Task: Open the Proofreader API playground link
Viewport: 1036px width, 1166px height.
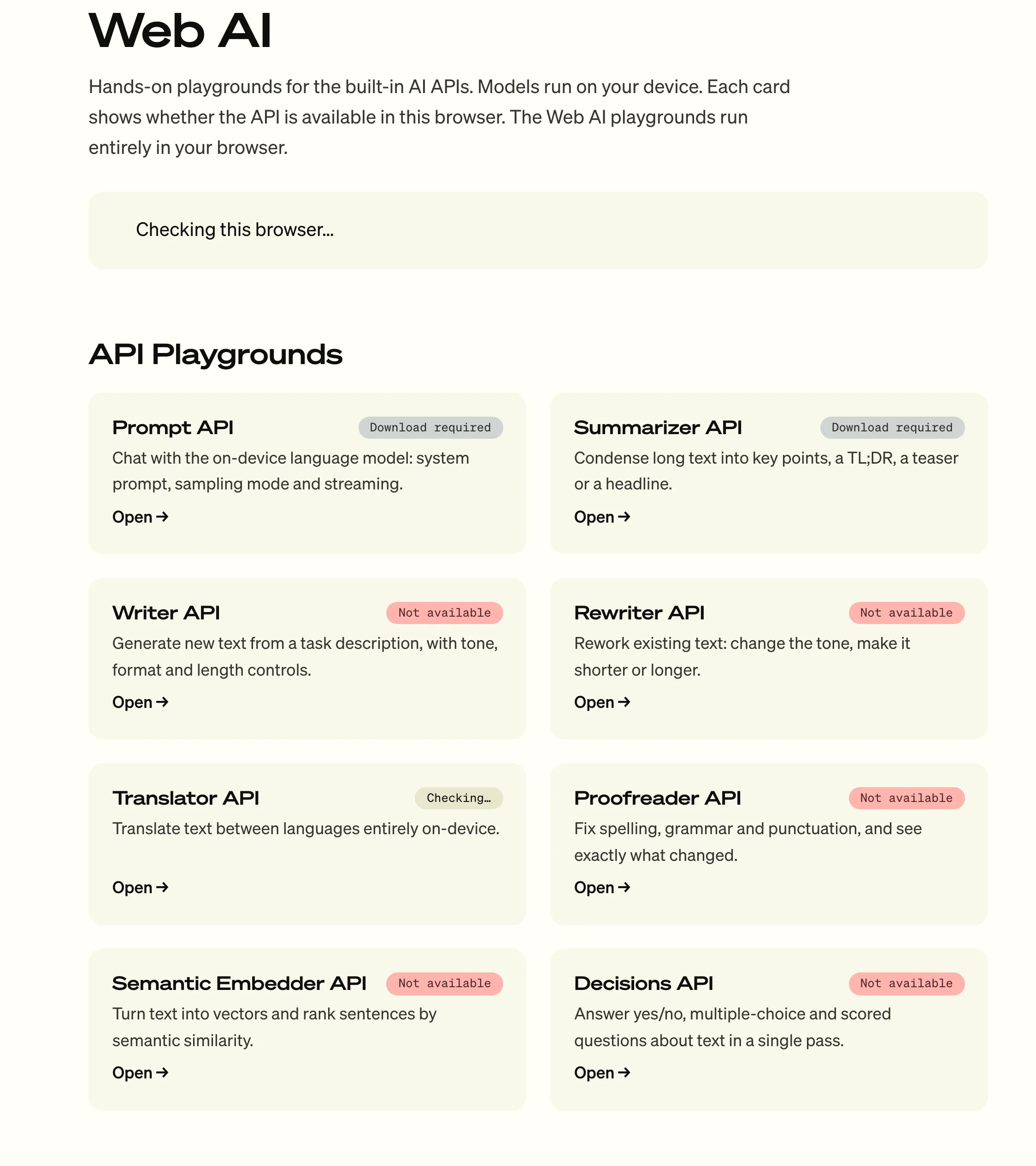Action: [602, 888]
